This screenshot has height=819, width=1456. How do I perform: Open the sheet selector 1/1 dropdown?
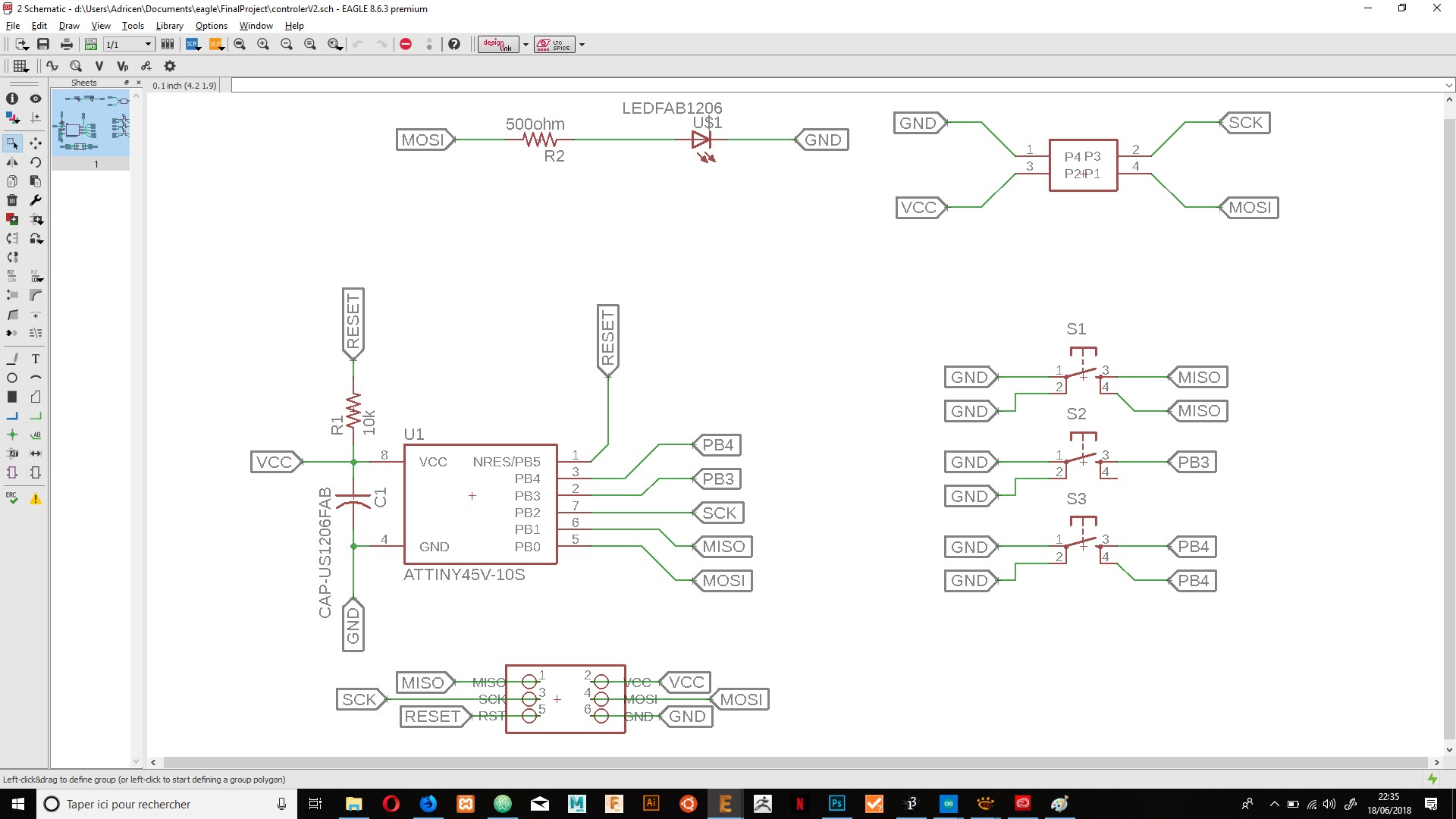(x=148, y=44)
